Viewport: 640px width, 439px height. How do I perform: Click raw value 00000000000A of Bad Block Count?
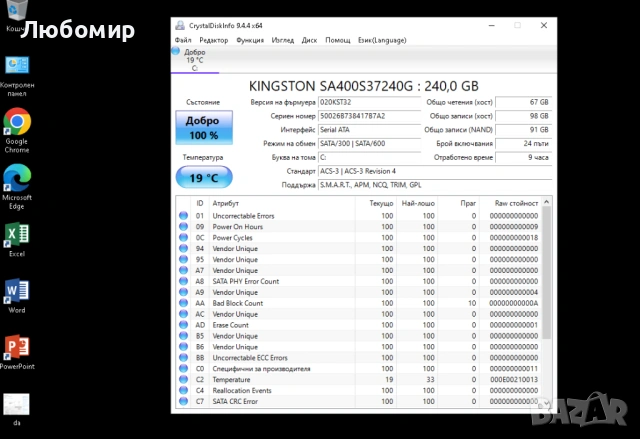pyautogui.click(x=514, y=303)
